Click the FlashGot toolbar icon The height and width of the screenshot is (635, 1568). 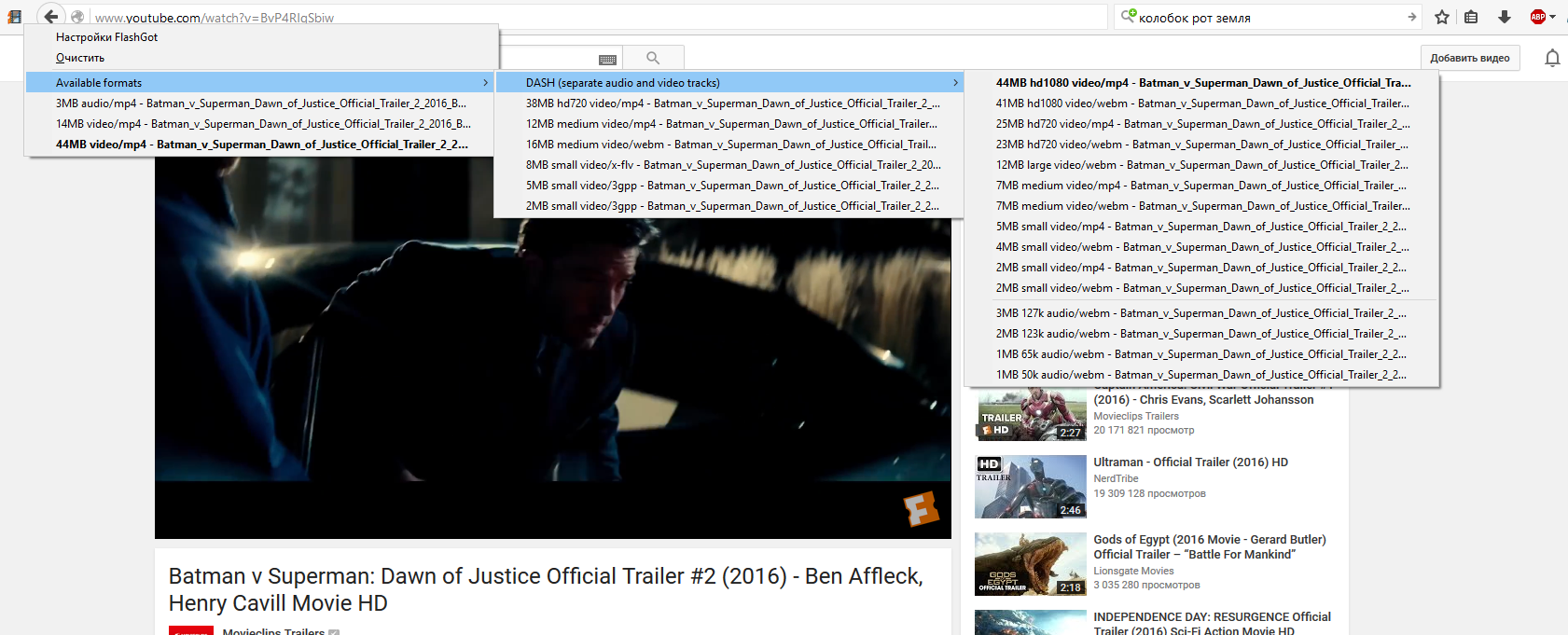click(14, 17)
